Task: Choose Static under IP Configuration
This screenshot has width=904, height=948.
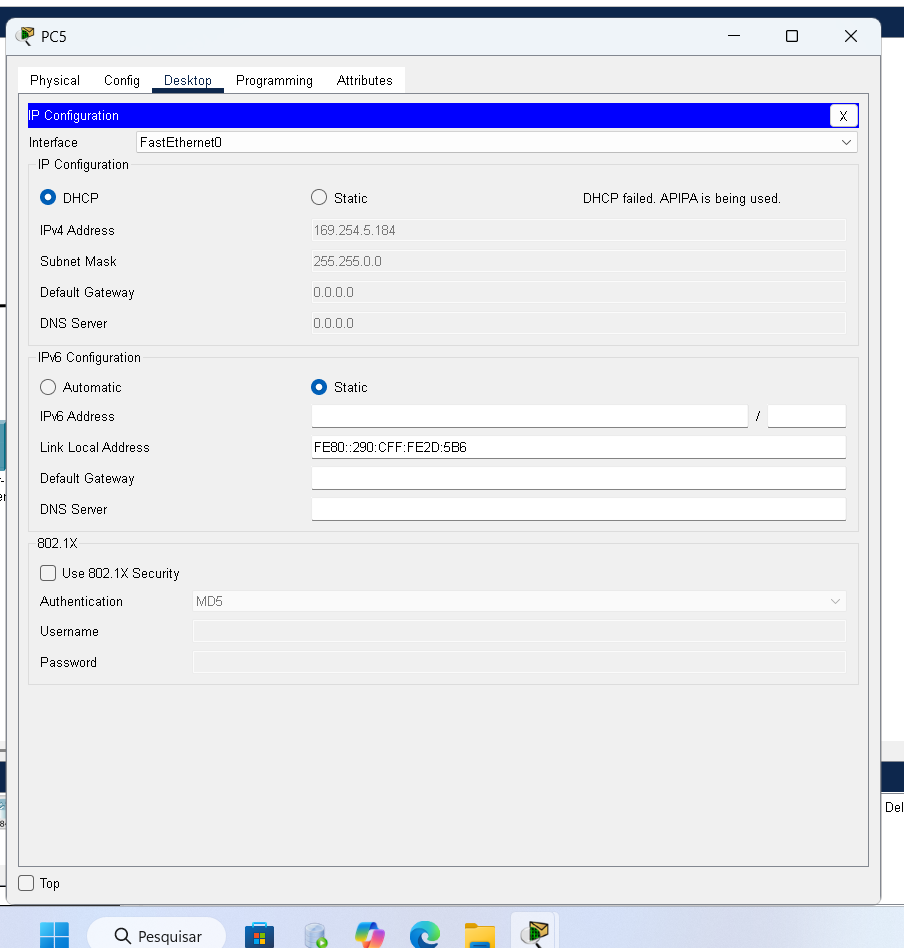Action: tap(319, 198)
